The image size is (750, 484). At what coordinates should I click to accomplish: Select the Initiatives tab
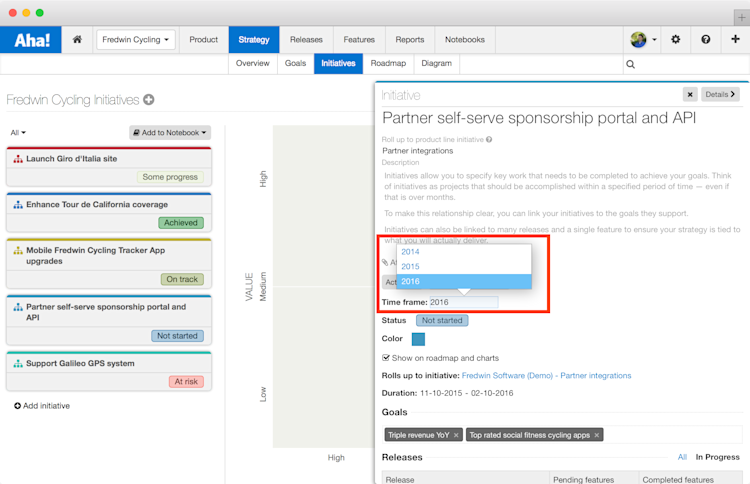338,64
